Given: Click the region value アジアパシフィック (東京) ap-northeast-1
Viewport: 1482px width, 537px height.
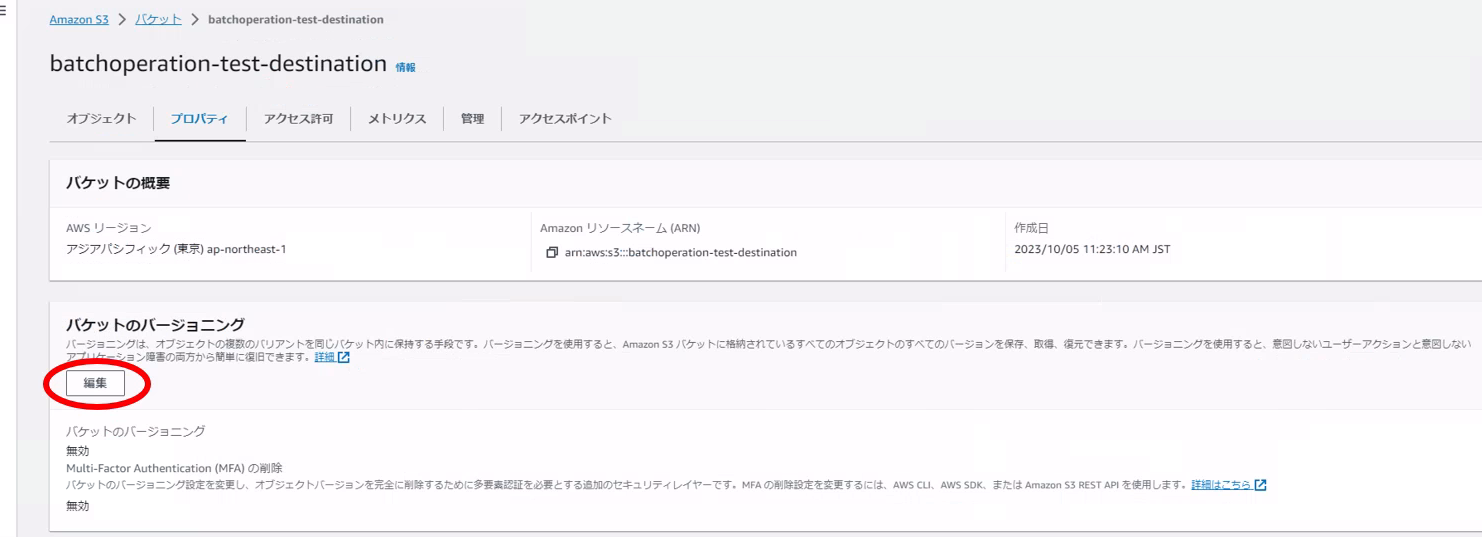Looking at the screenshot, I should [x=176, y=249].
